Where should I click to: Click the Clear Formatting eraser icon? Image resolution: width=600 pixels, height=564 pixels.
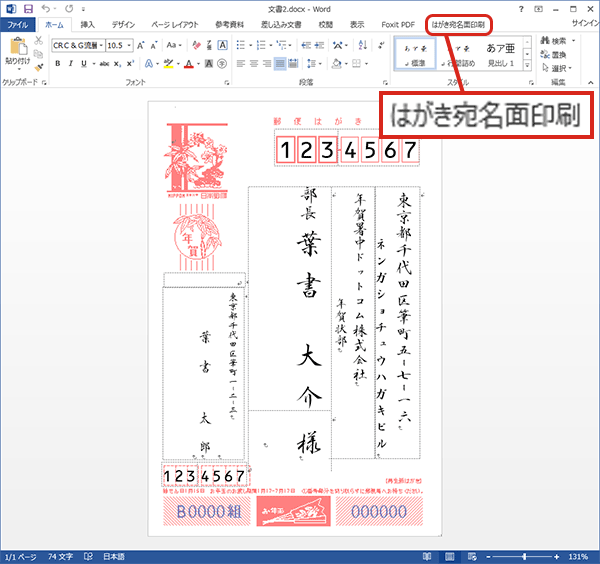click(x=197, y=45)
